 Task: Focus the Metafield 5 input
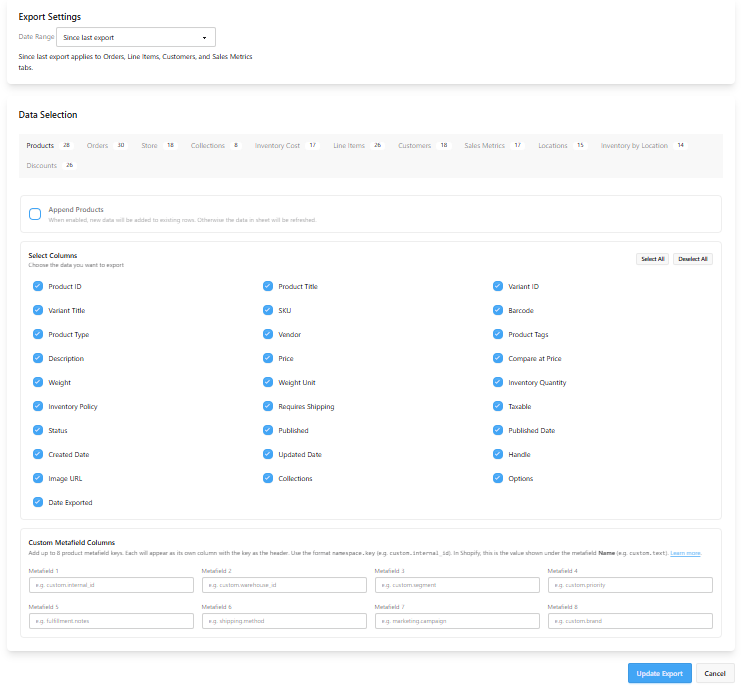[111, 621]
